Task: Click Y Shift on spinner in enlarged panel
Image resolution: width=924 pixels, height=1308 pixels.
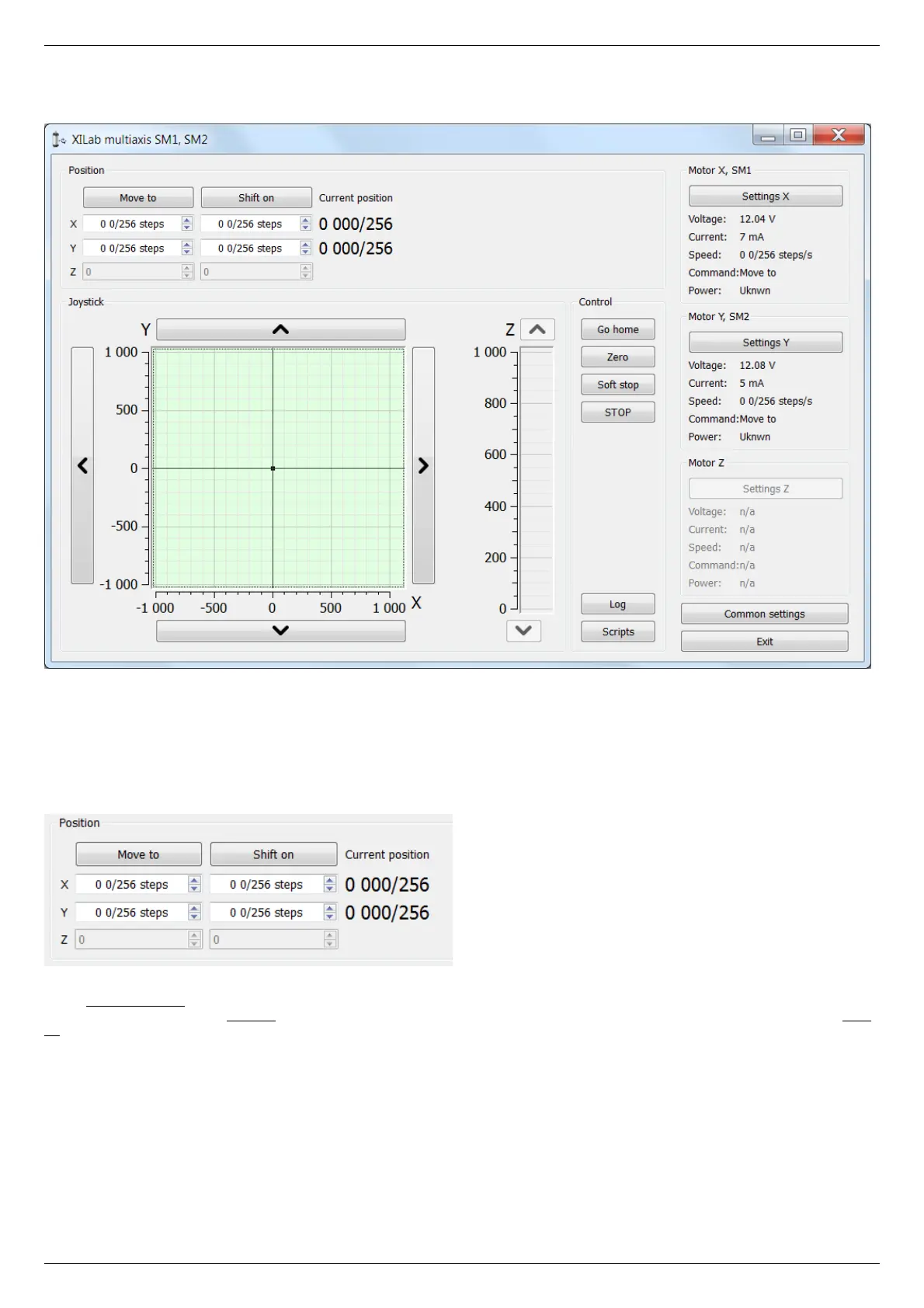Action: click(330, 913)
